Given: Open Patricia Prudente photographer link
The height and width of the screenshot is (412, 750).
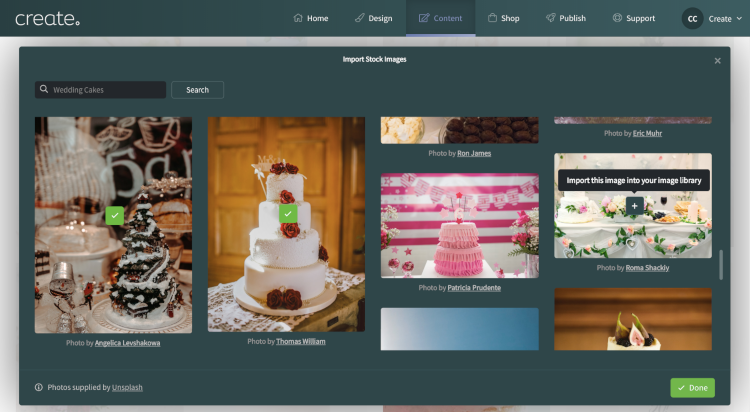Looking at the screenshot, I should point(474,288).
